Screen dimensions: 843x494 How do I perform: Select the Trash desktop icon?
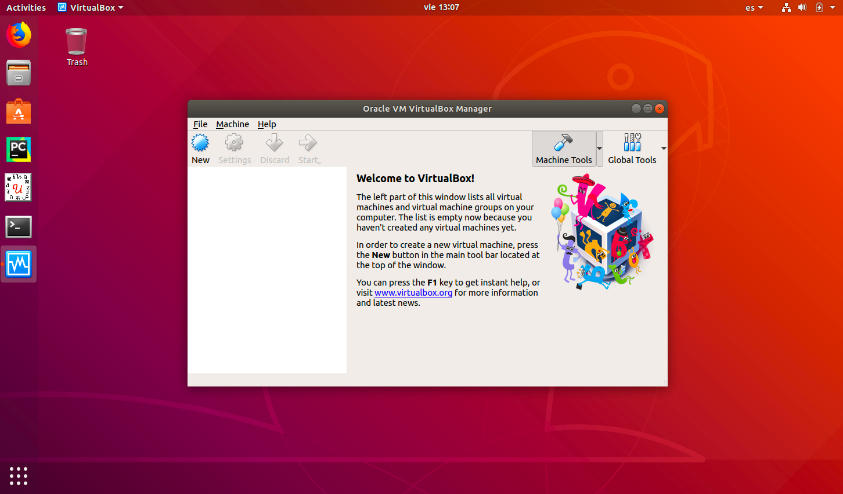click(x=76, y=47)
